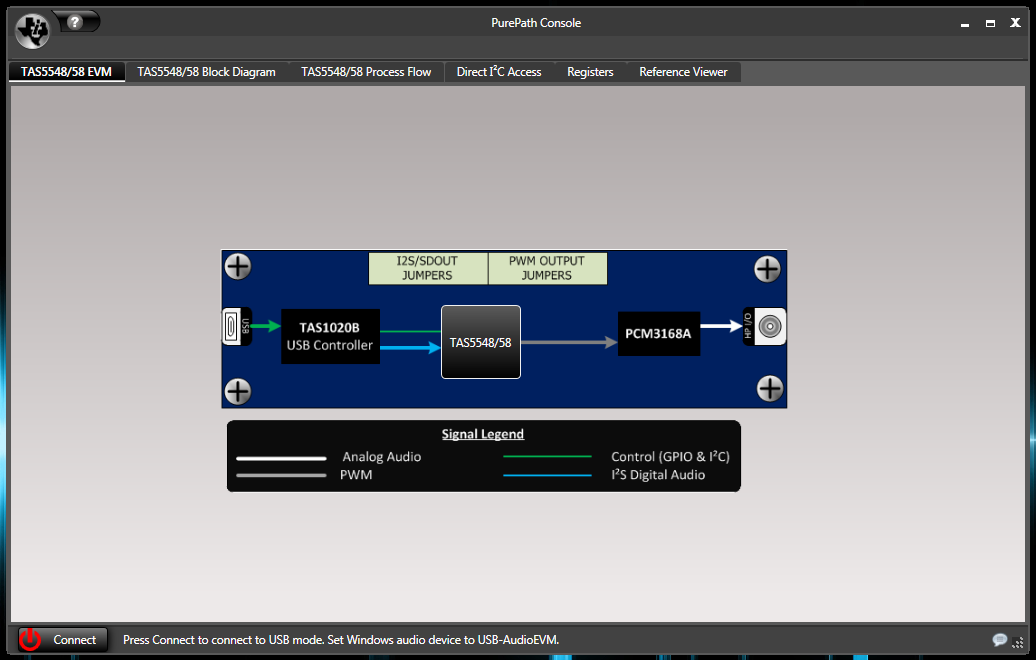
Task: Switch to the TAS5548/58 Process Flow tab
Action: tap(366, 71)
